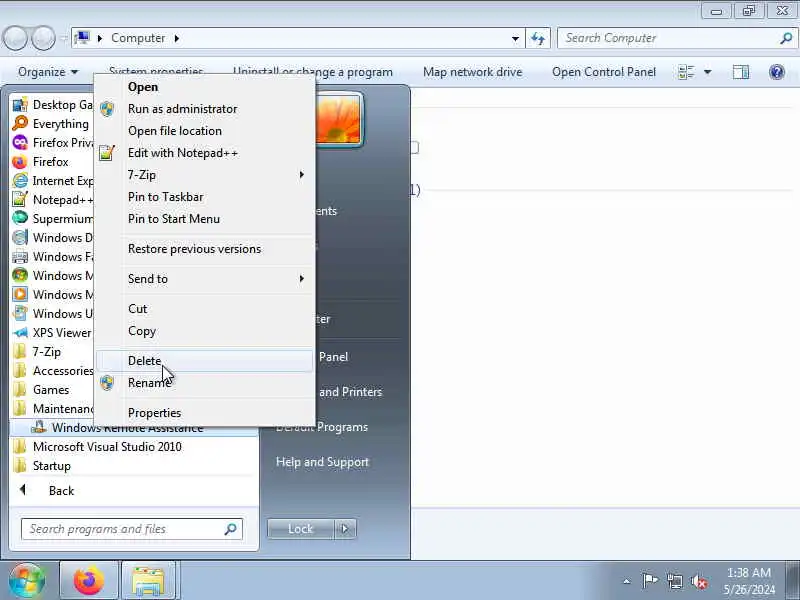Click the refresh button beside the address bar

coord(538,38)
